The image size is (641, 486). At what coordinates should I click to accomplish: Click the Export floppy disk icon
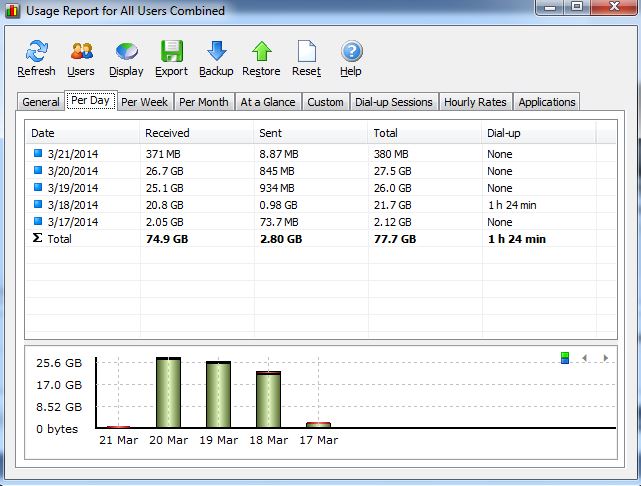(x=172, y=51)
